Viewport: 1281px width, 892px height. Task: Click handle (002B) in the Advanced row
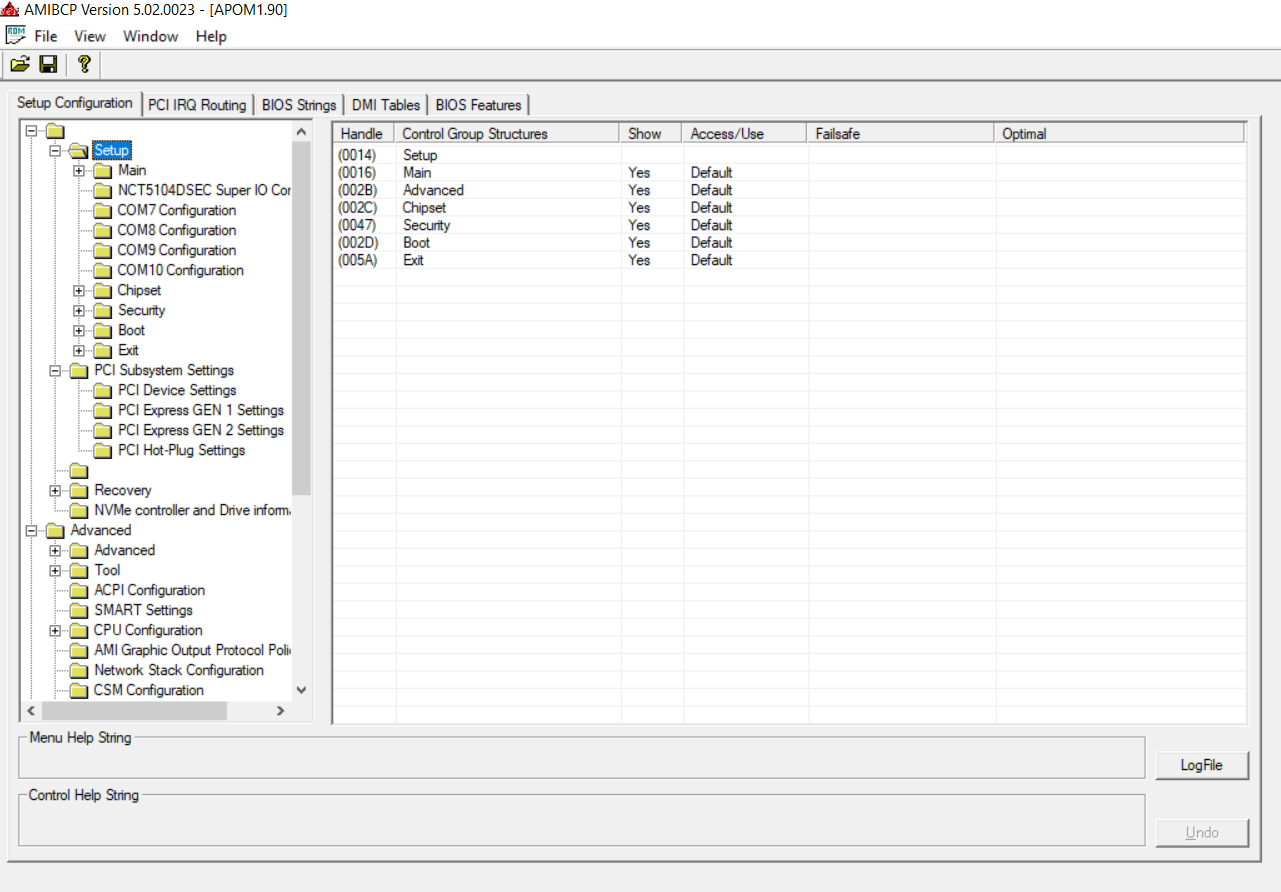(x=357, y=190)
